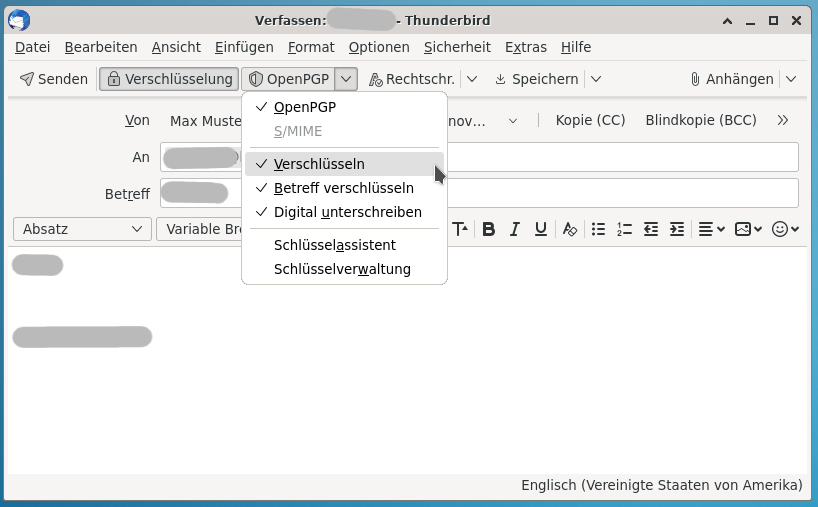Open the Rechtschr. language dropdown arrow
The width and height of the screenshot is (818, 507).
tap(472, 79)
